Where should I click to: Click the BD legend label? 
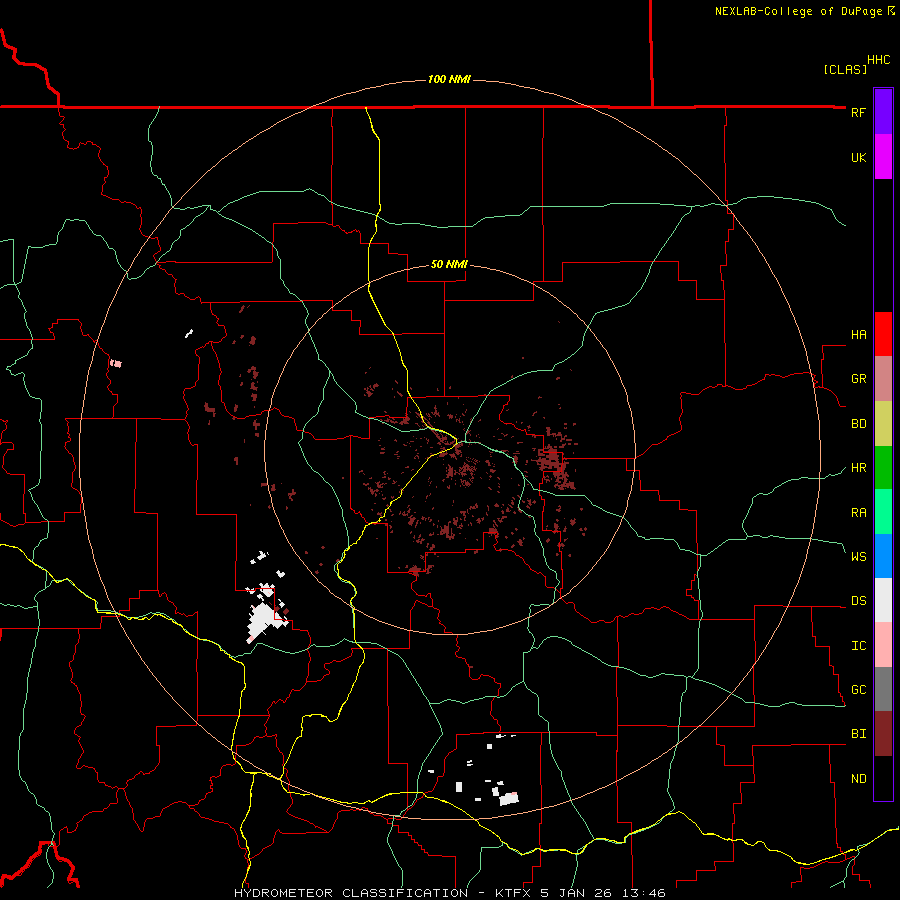(x=858, y=424)
